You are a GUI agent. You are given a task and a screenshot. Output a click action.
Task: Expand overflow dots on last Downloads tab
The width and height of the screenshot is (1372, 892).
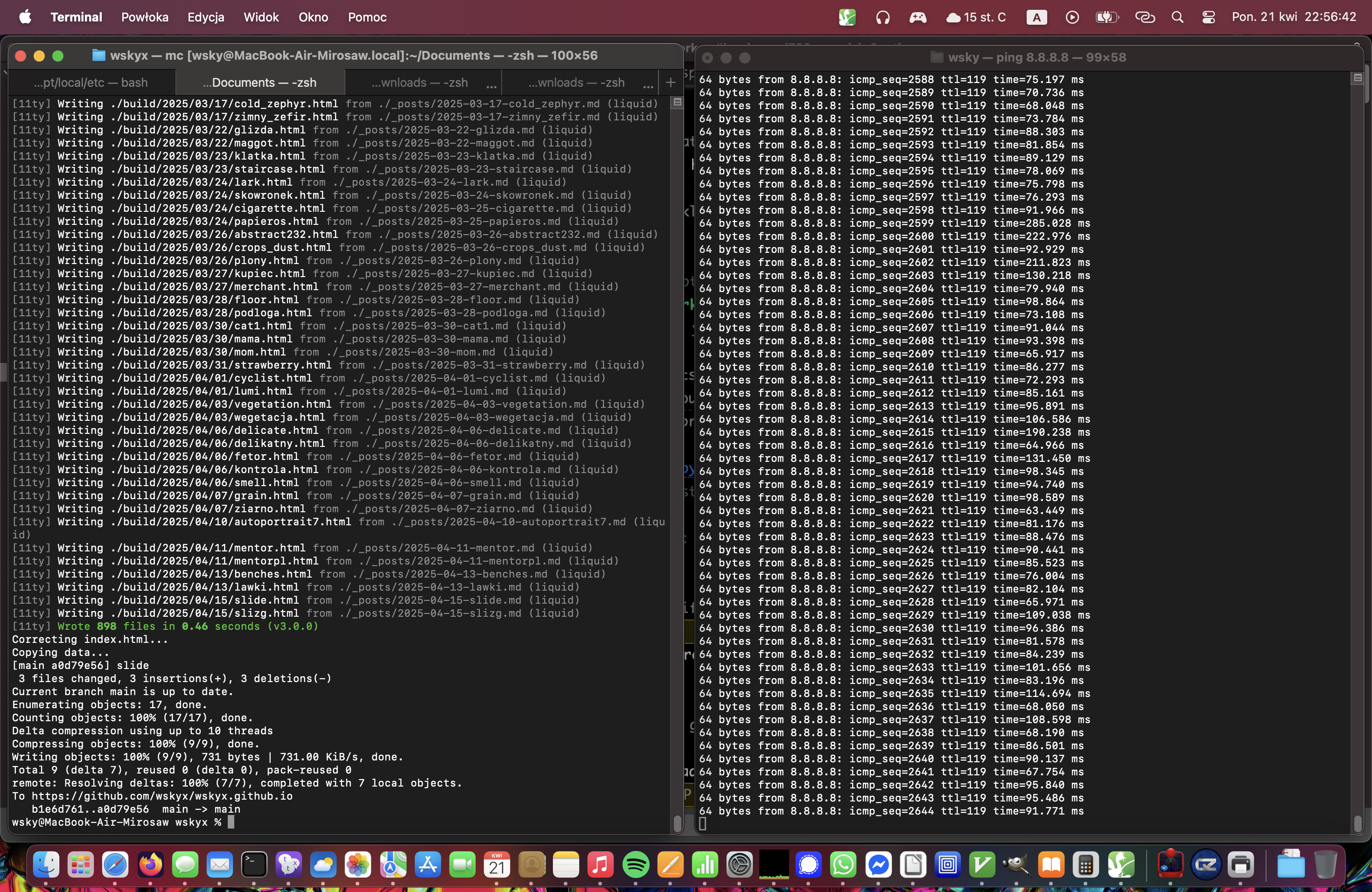[x=648, y=85]
